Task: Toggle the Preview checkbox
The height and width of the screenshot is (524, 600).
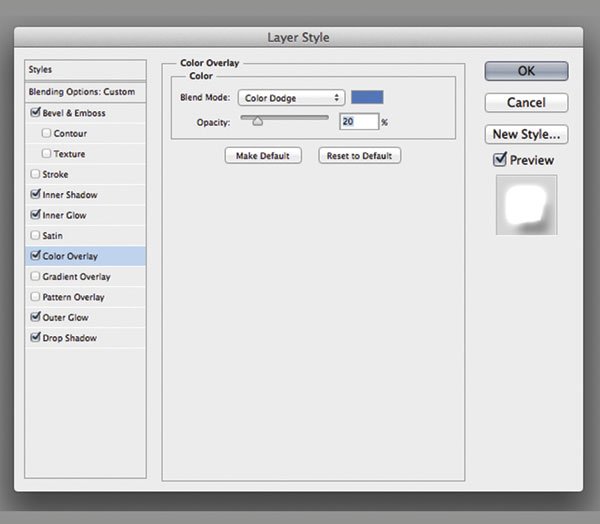Action: (500, 160)
